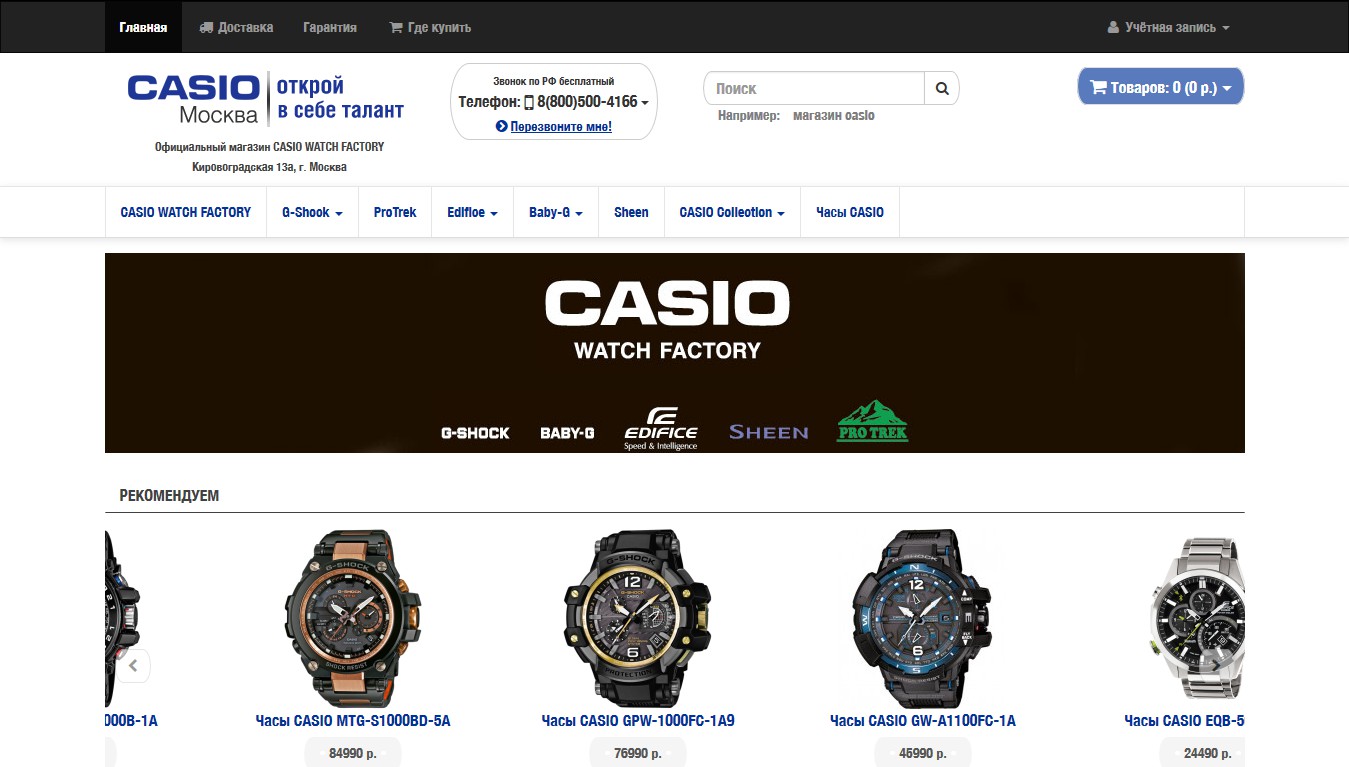Screen dimensions: 1349x767
Task: Click the carousel next arrow
Action: (x=1215, y=661)
